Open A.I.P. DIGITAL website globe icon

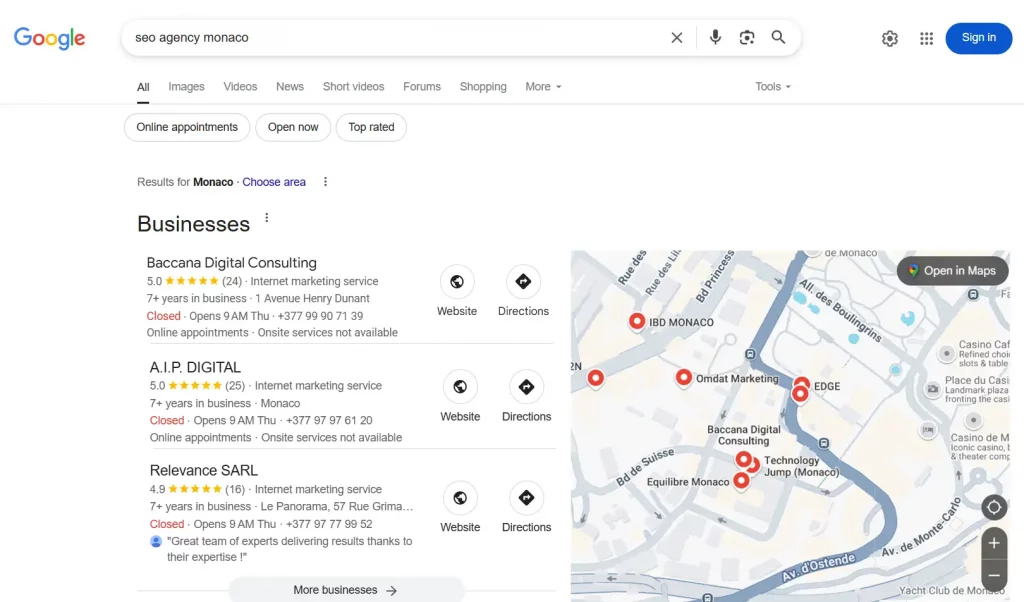click(460, 387)
